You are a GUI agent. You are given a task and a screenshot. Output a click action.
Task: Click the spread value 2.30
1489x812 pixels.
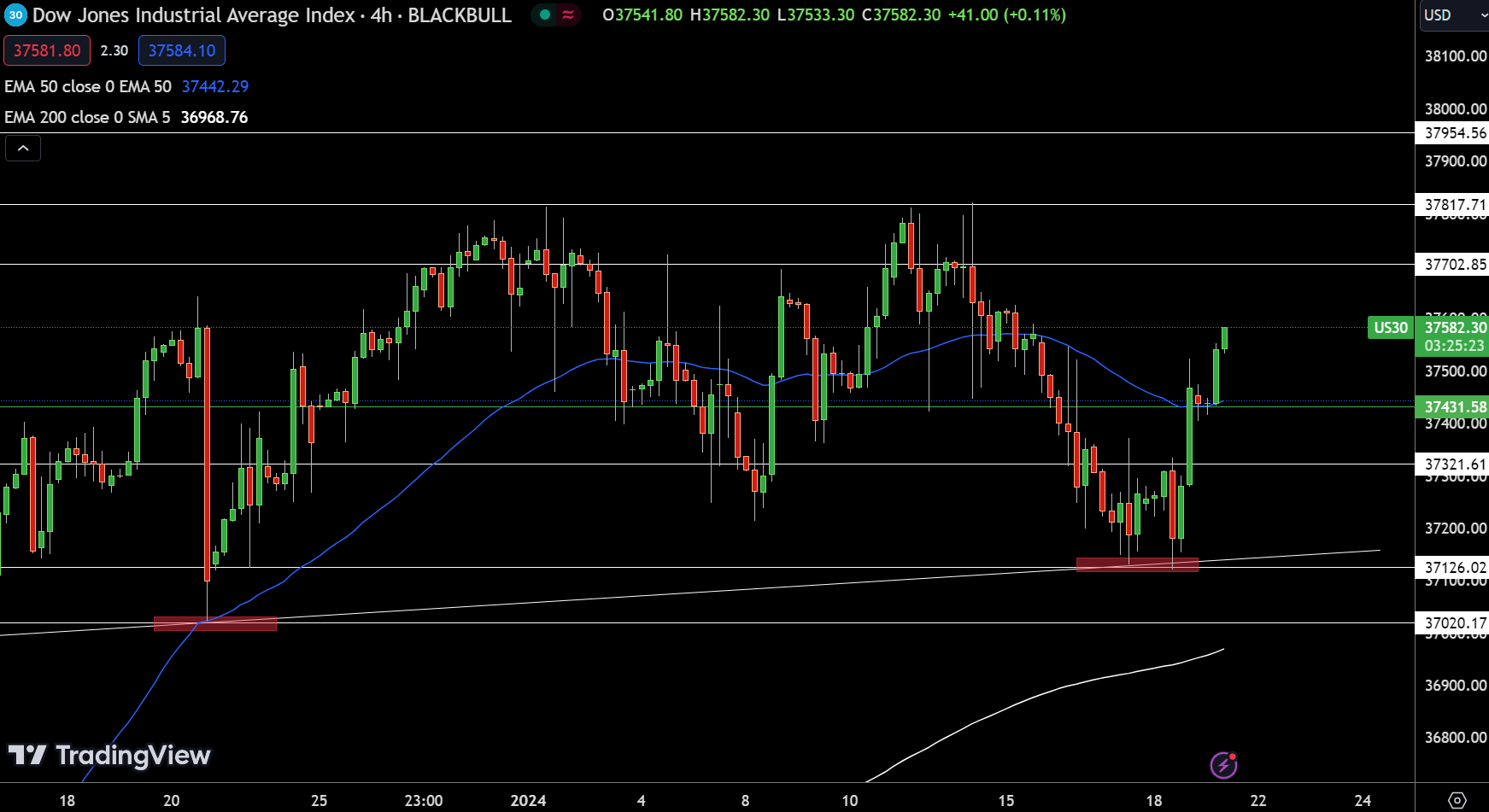pos(114,50)
